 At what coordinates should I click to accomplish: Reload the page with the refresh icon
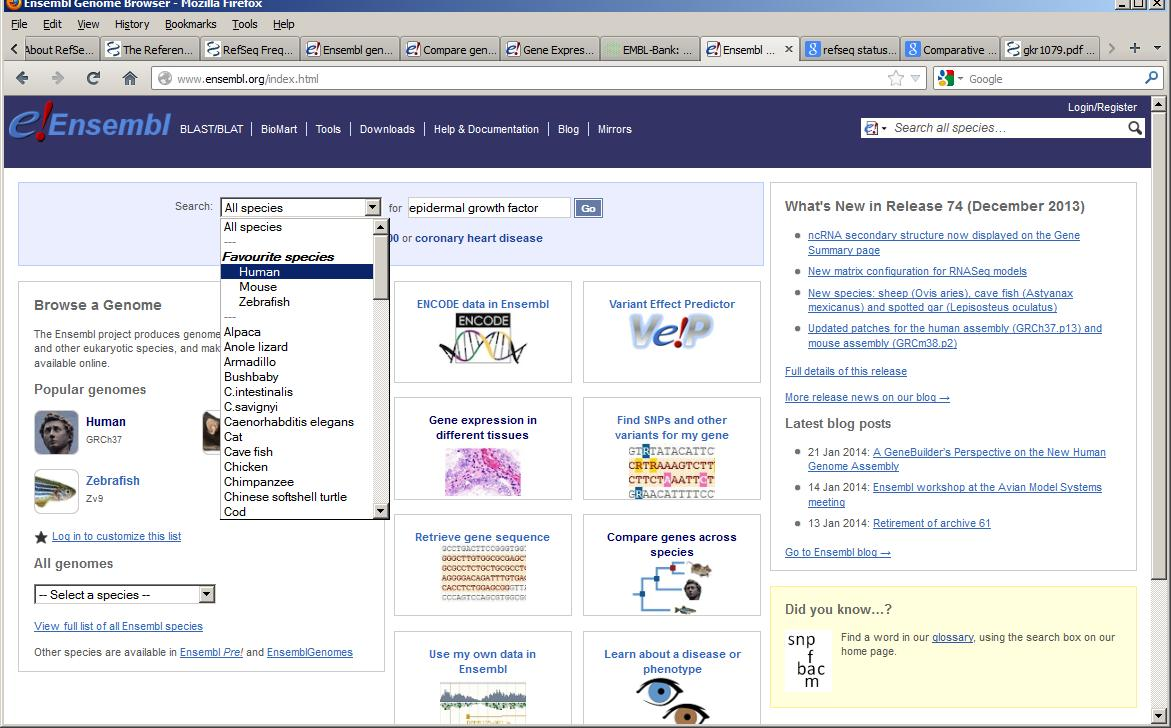point(93,78)
